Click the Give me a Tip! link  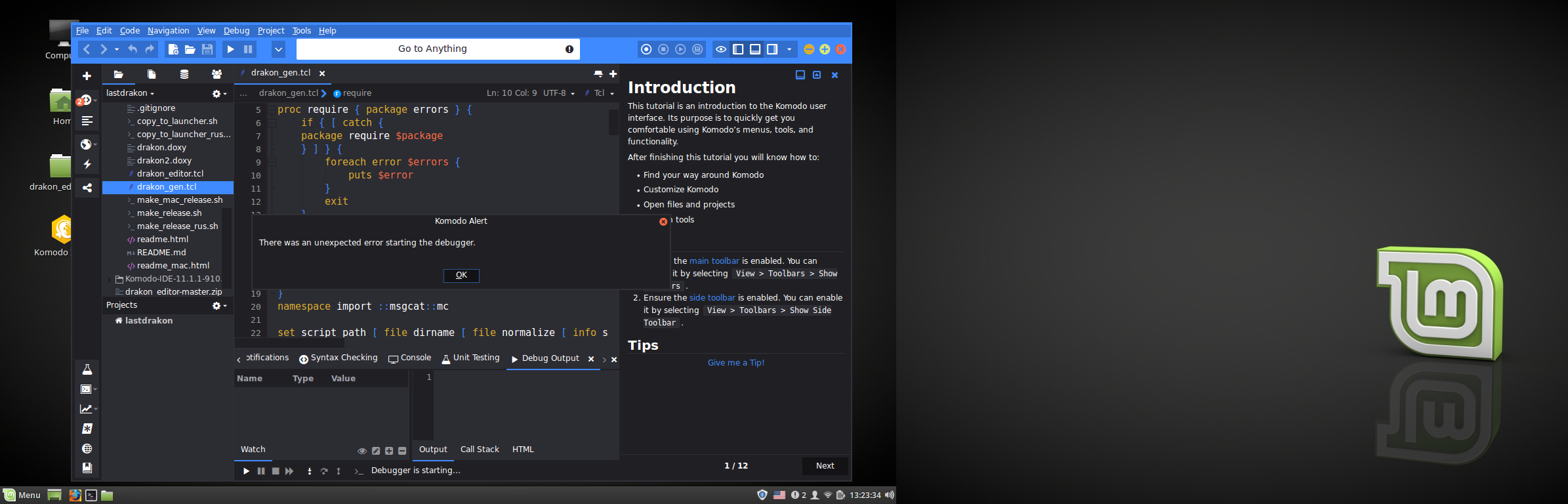click(735, 363)
